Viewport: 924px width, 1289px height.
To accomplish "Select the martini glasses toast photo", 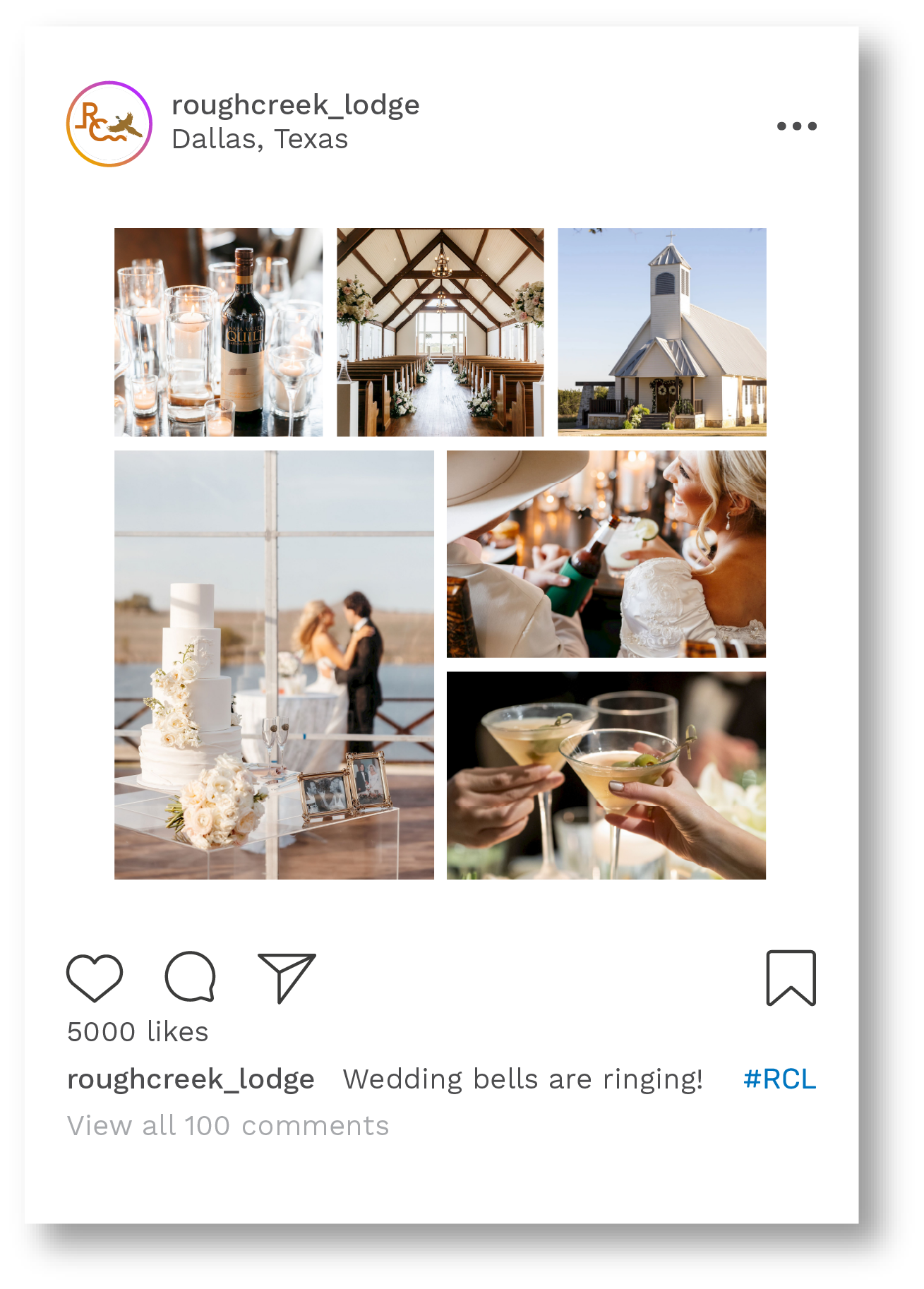I will pos(606,776).
